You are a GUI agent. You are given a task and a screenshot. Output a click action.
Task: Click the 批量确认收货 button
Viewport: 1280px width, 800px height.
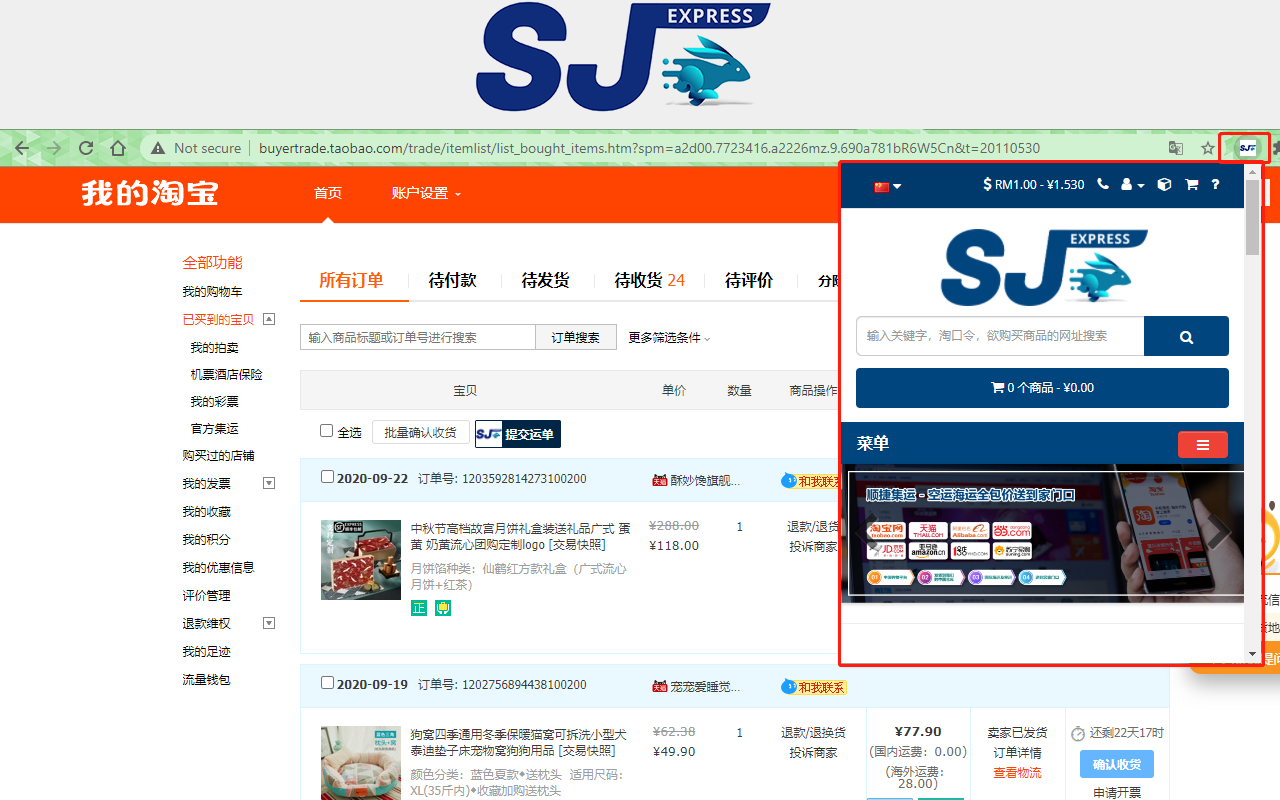[421, 432]
